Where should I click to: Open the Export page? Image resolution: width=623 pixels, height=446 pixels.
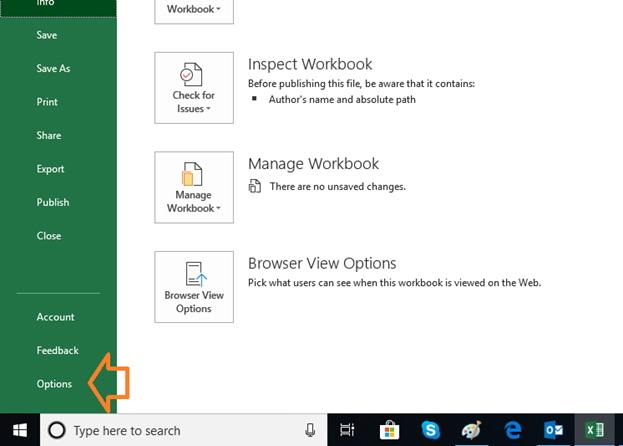click(x=50, y=169)
